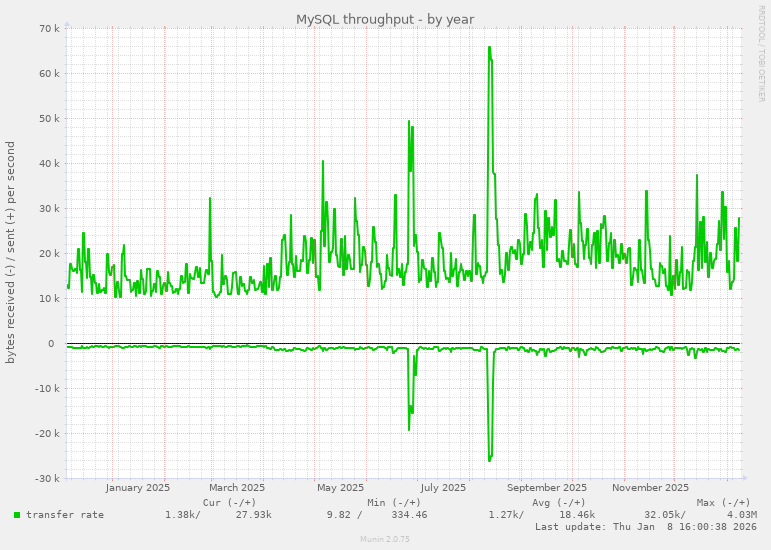Click the graph title 'MySQL throughput - by year'
Image resolution: width=771 pixels, height=550 pixels.
[385, 20]
